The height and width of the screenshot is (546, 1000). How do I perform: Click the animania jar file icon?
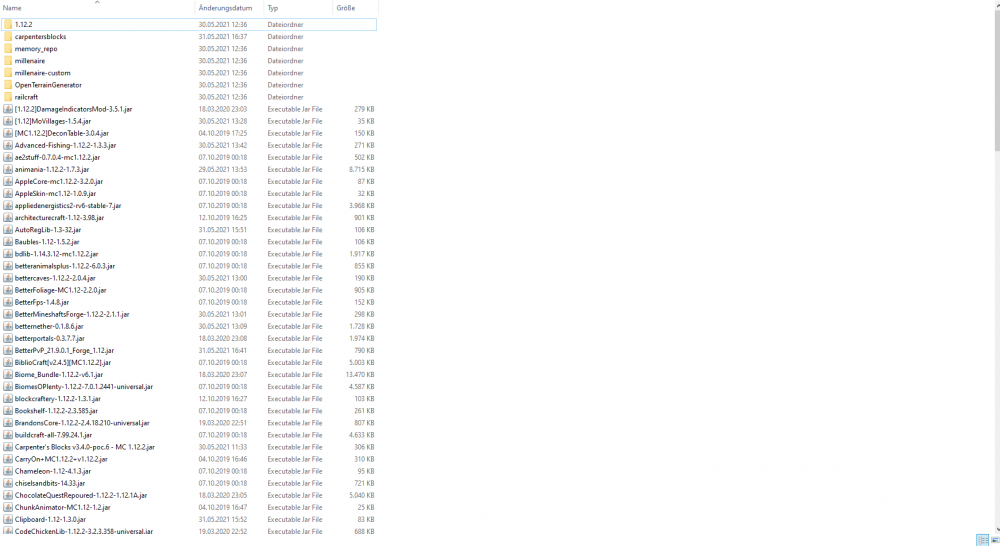tap(8, 169)
